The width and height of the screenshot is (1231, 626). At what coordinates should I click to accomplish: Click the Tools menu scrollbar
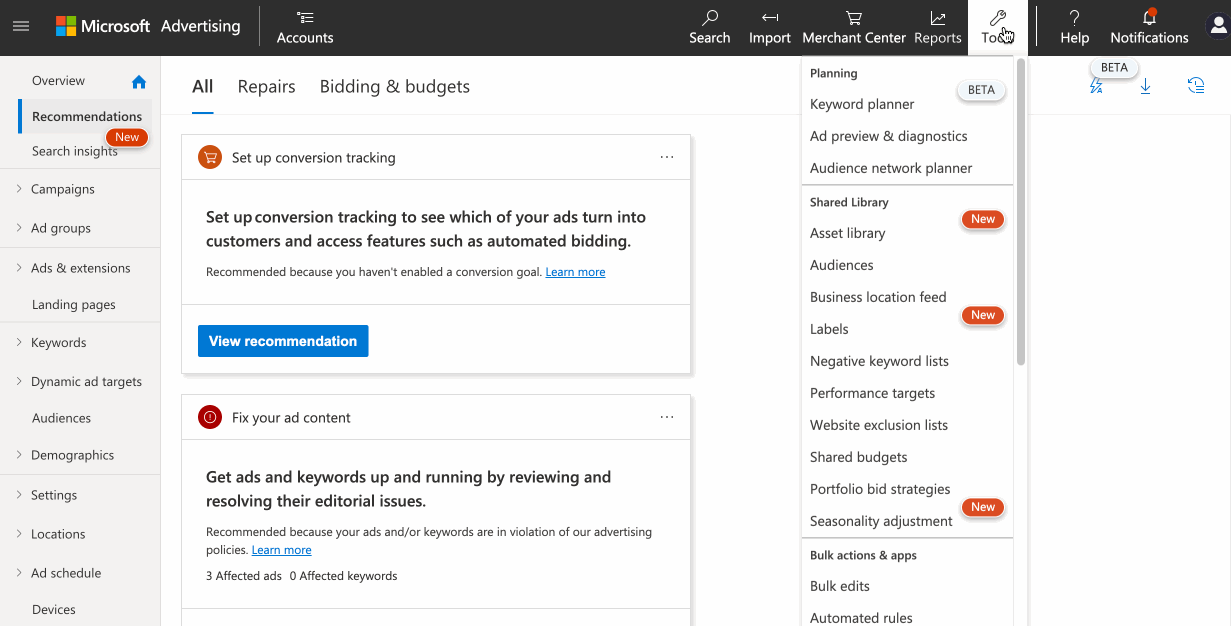click(1020, 212)
